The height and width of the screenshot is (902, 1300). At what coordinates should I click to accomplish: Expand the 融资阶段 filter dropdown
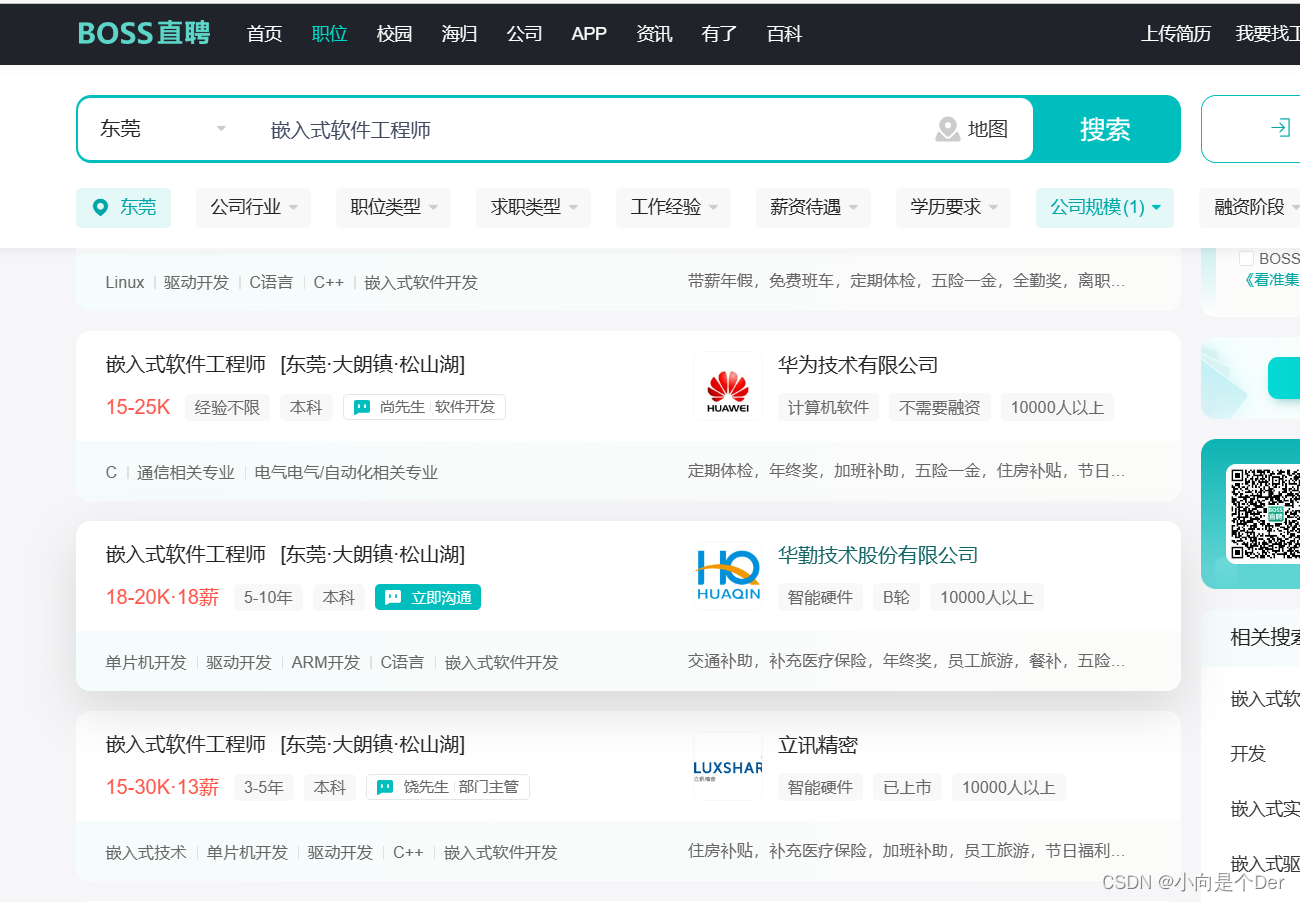tap(1250, 207)
